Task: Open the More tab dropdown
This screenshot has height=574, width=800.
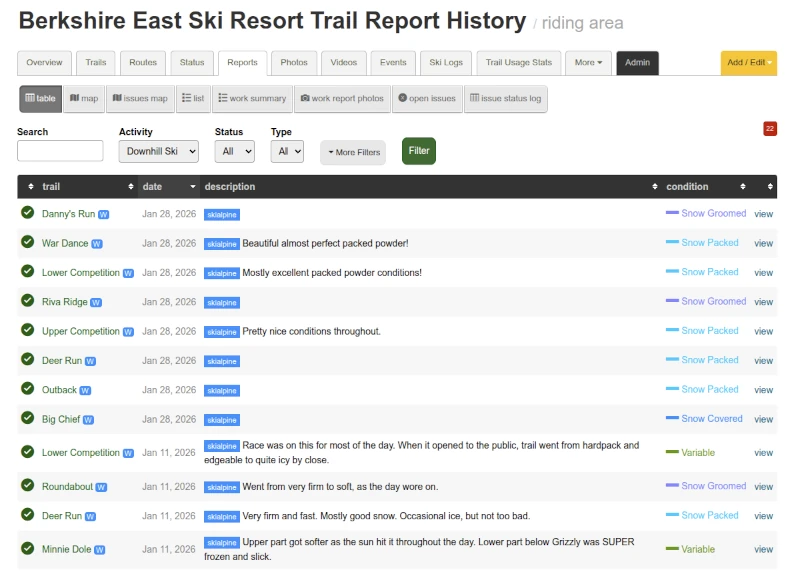Action: [588, 63]
